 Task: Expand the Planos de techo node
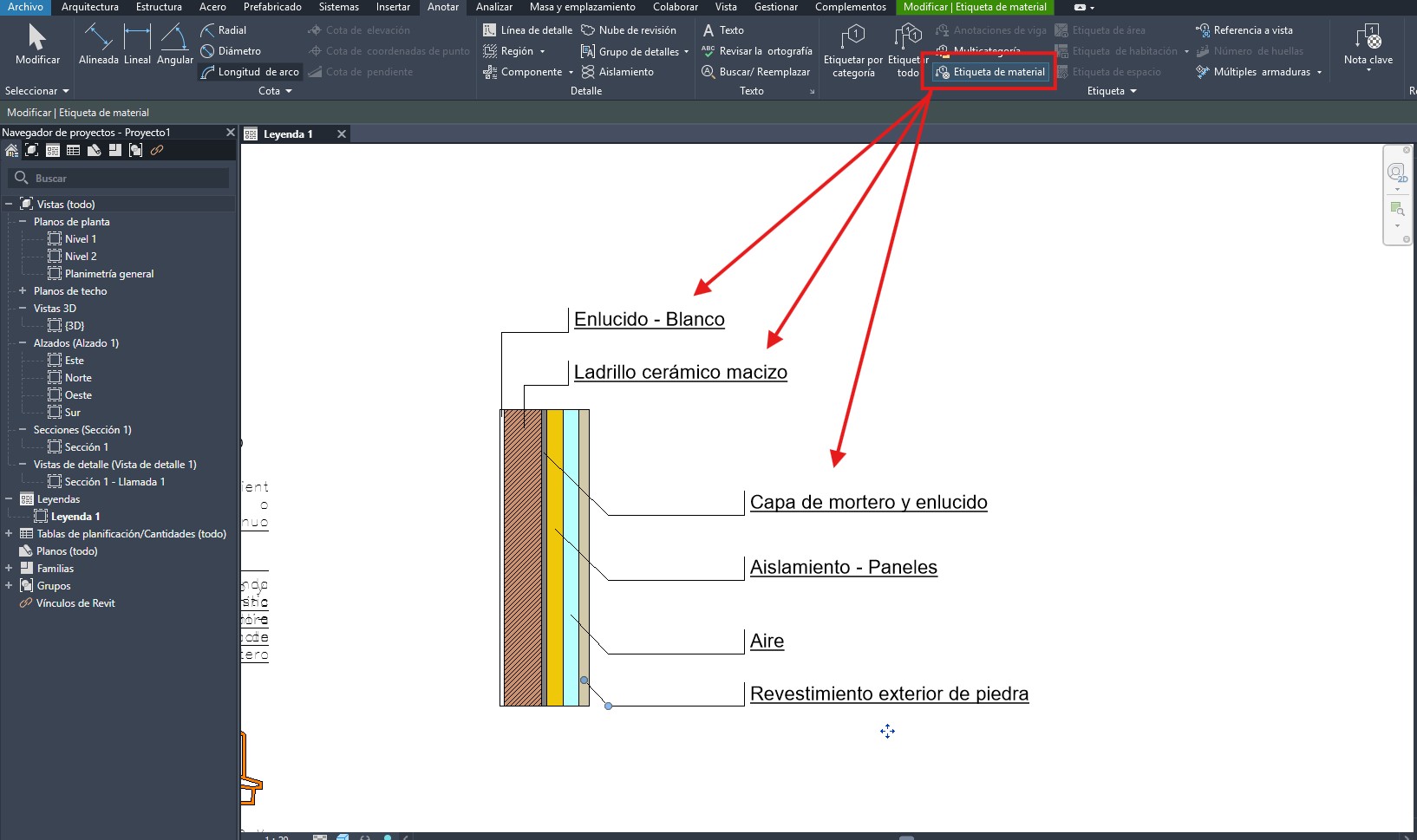(23, 291)
